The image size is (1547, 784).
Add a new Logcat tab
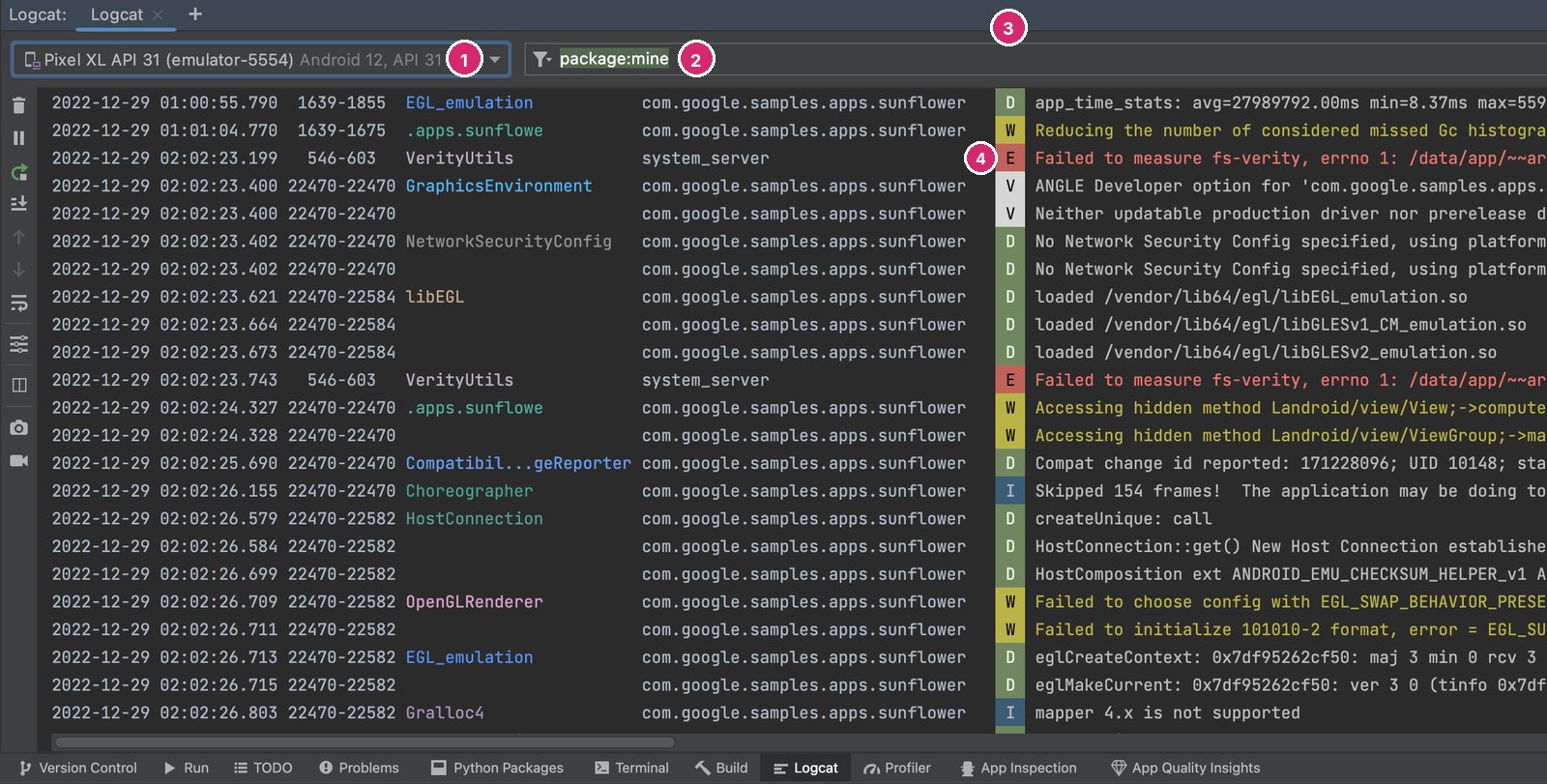coord(195,14)
